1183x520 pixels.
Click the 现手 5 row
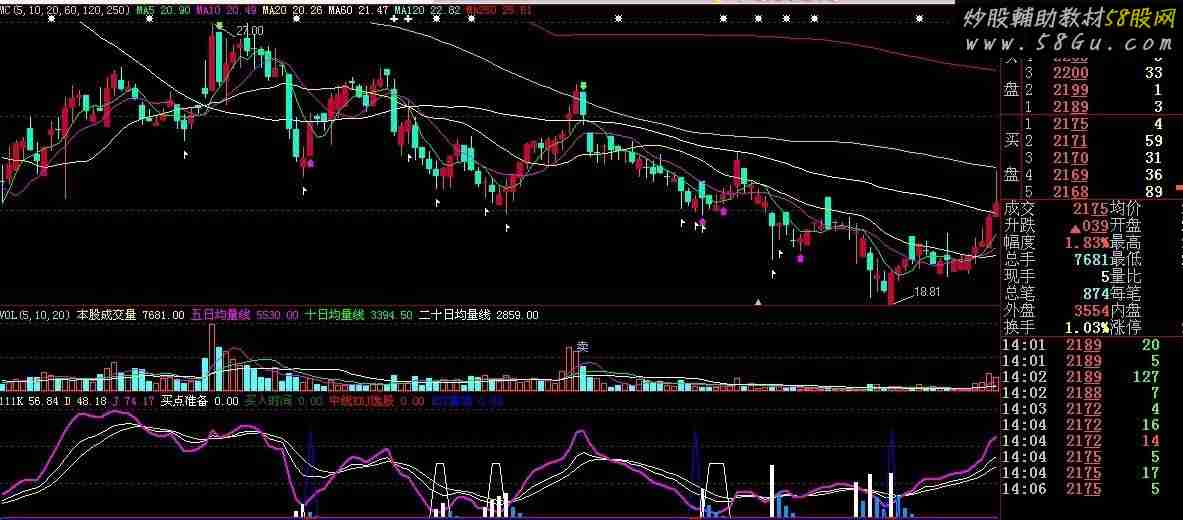tap(1055, 277)
